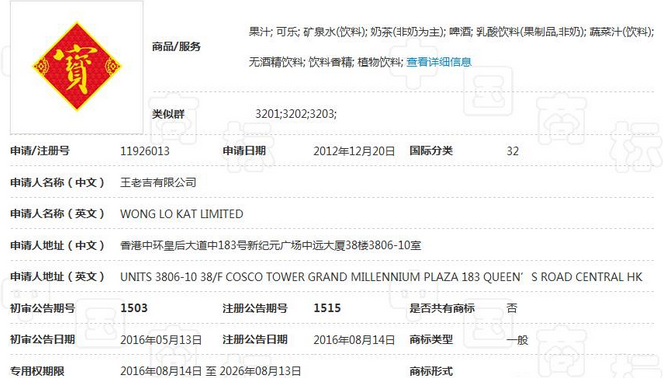
Task: Click the 商品/服务 label
Action: pos(176,47)
